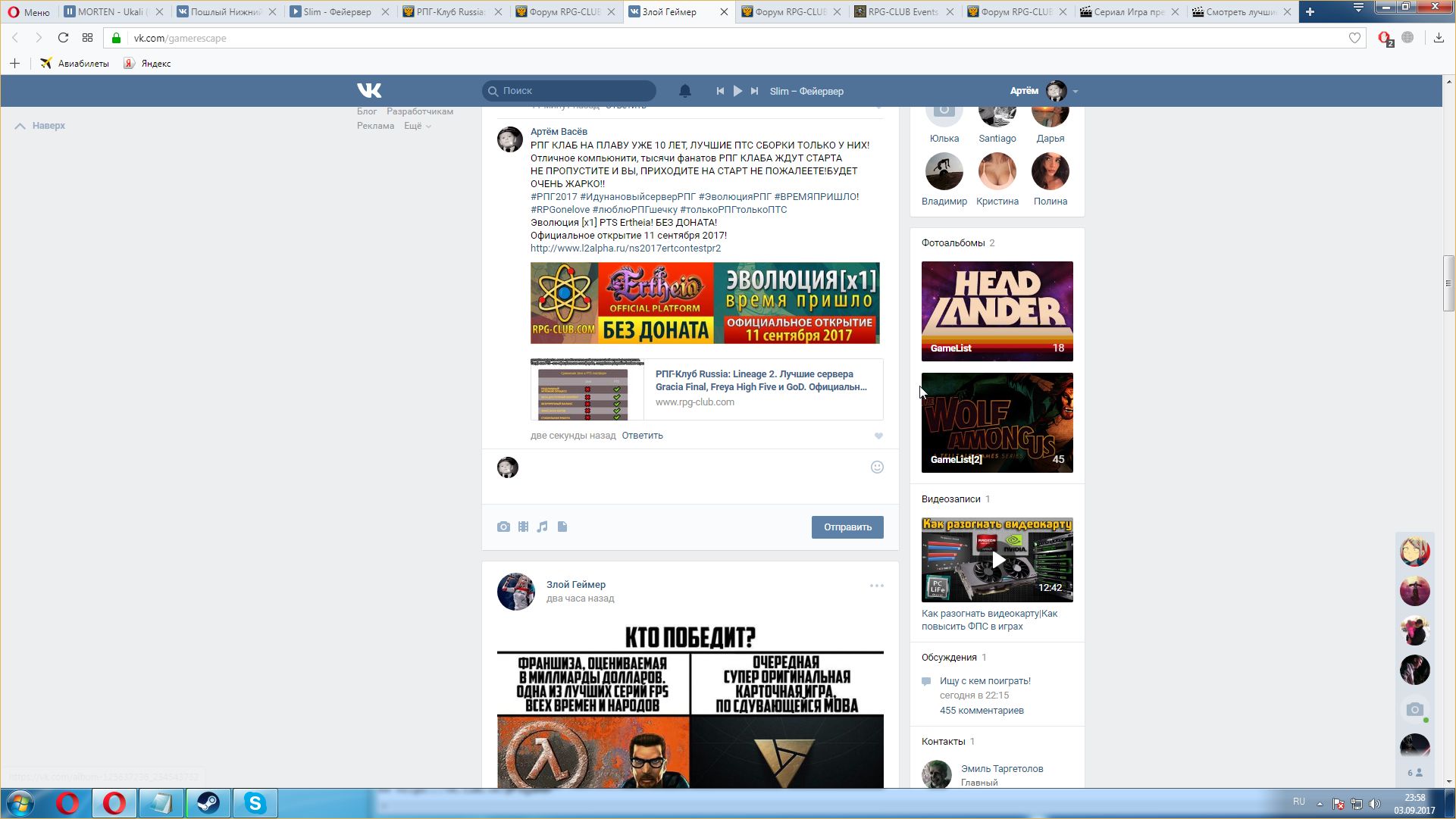The image size is (1456, 819).
Task: Open a new browser tab with plus
Action: point(1310,11)
